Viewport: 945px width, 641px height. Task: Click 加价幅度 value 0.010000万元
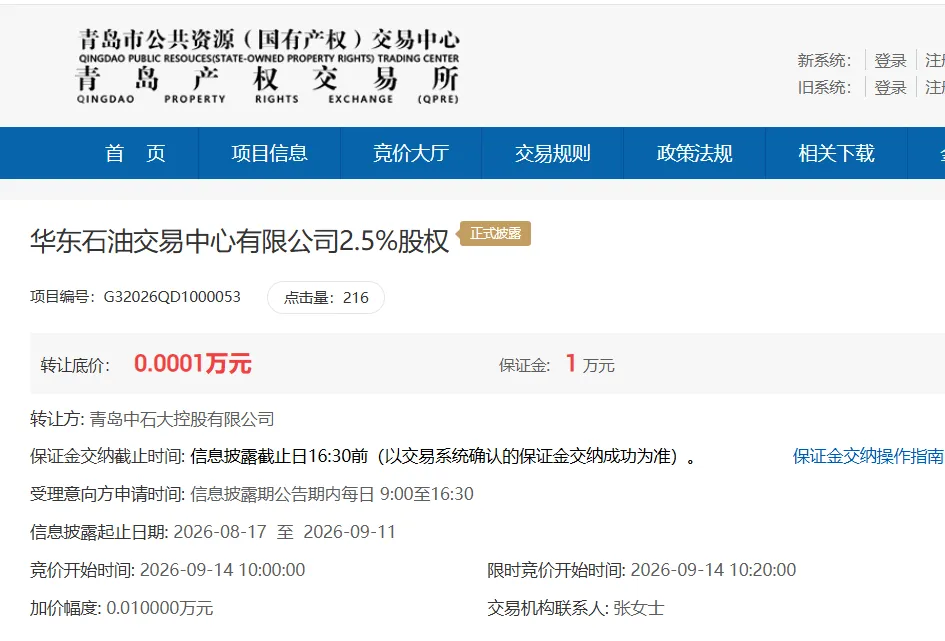click(160, 608)
